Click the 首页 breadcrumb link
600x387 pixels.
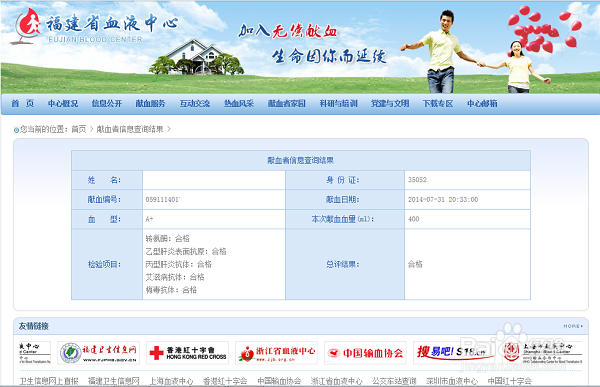79,129
